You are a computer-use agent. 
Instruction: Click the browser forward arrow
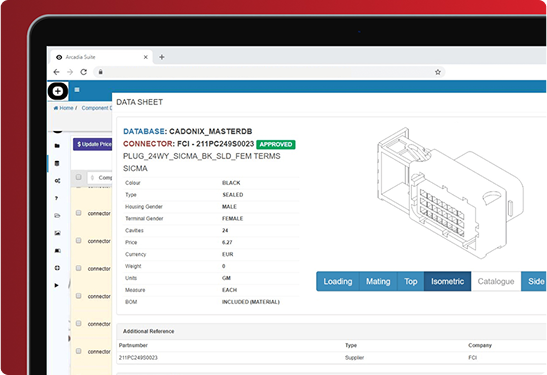pos(70,72)
